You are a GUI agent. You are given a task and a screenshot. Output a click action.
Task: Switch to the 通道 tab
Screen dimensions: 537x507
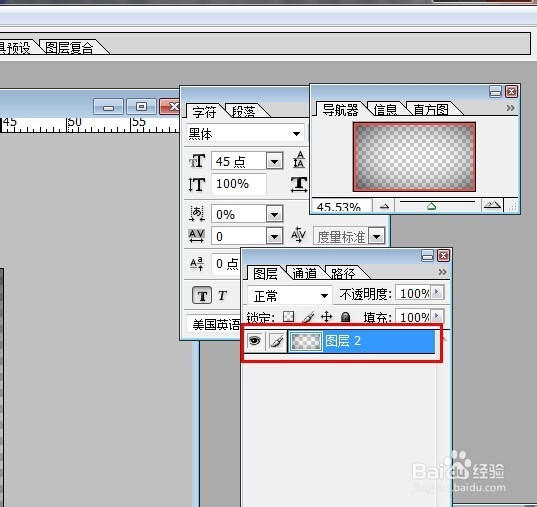tap(304, 274)
